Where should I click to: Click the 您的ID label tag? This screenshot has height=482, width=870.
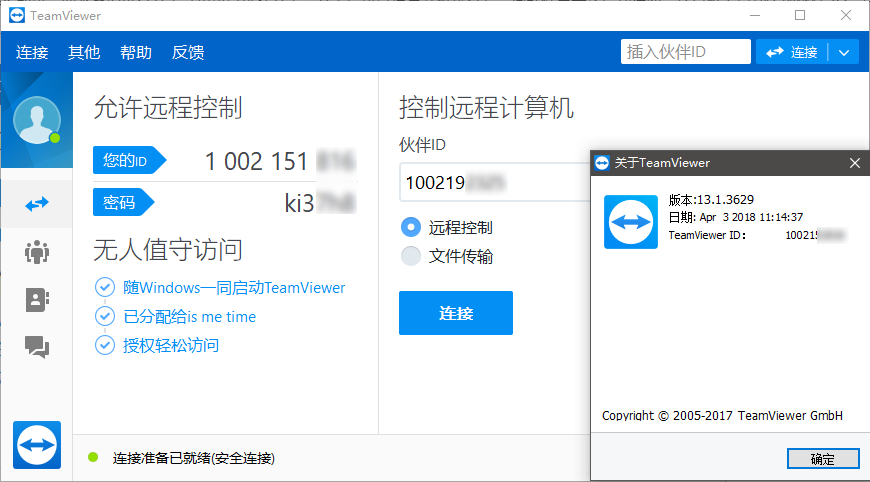(x=129, y=160)
